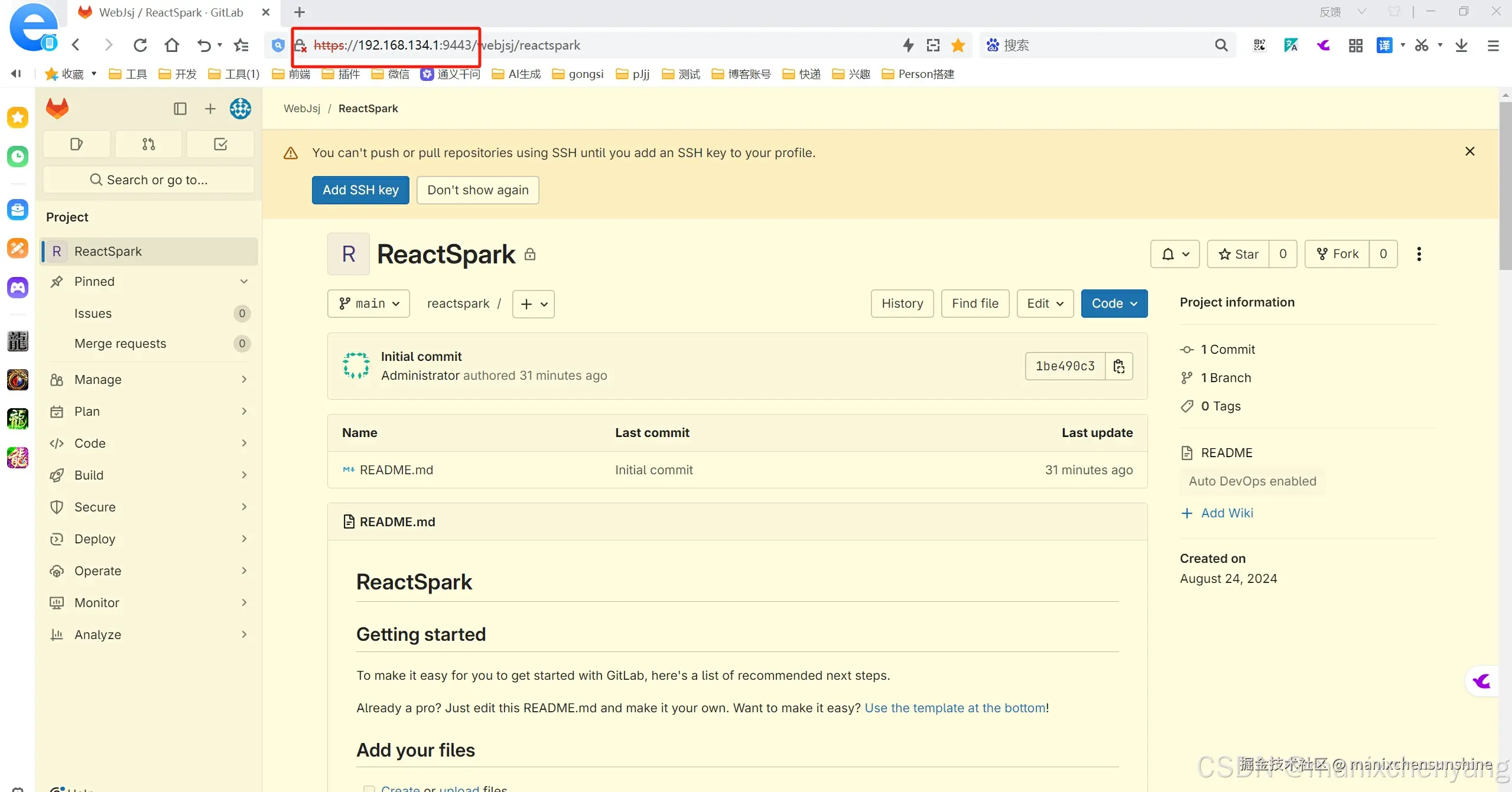The image size is (1512, 792).
Task: Click the browser refresh icon
Action: tap(140, 45)
